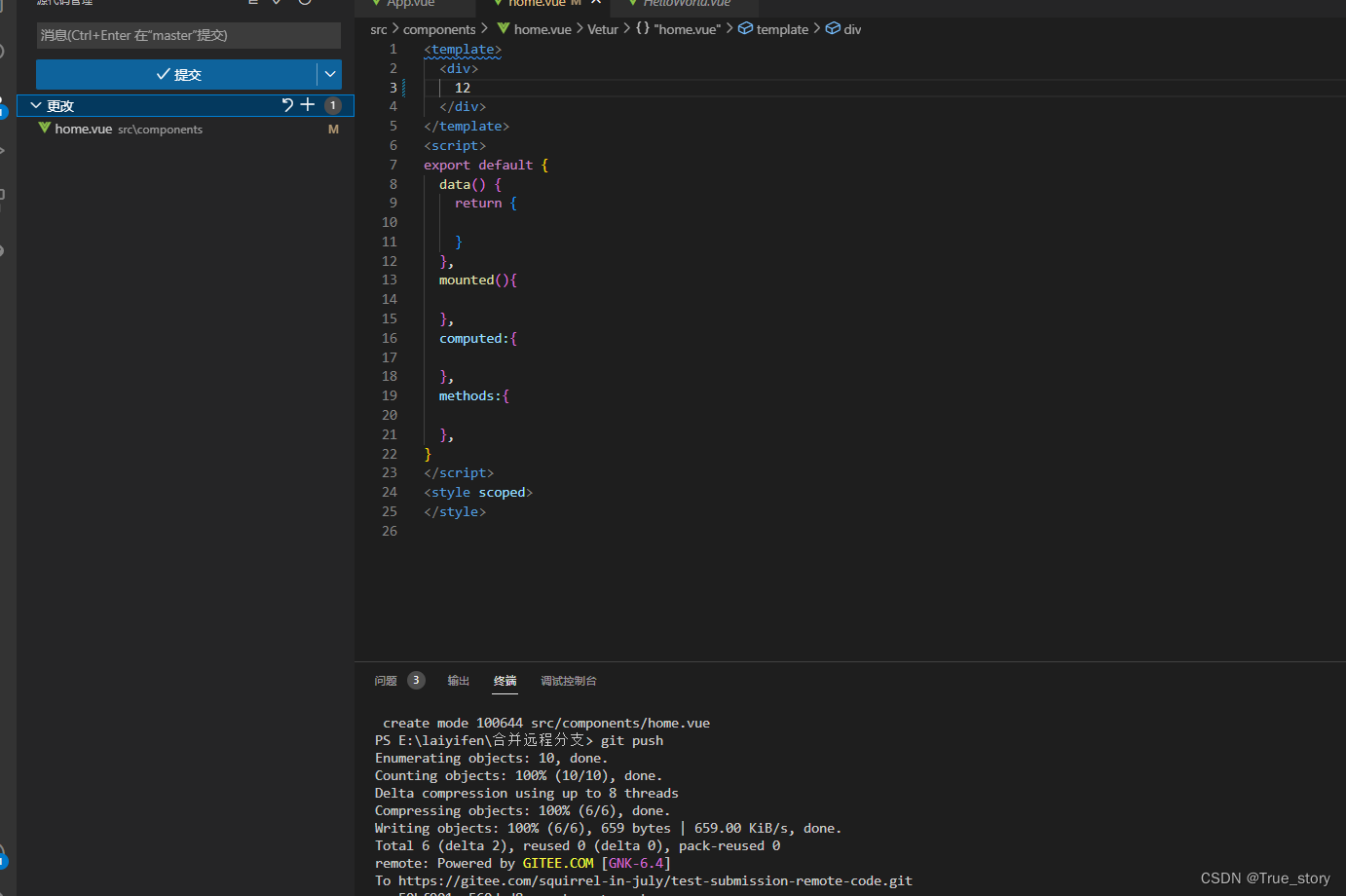Discard all changes in 更改 header
This screenshot has height=896, width=1346.
point(287,105)
